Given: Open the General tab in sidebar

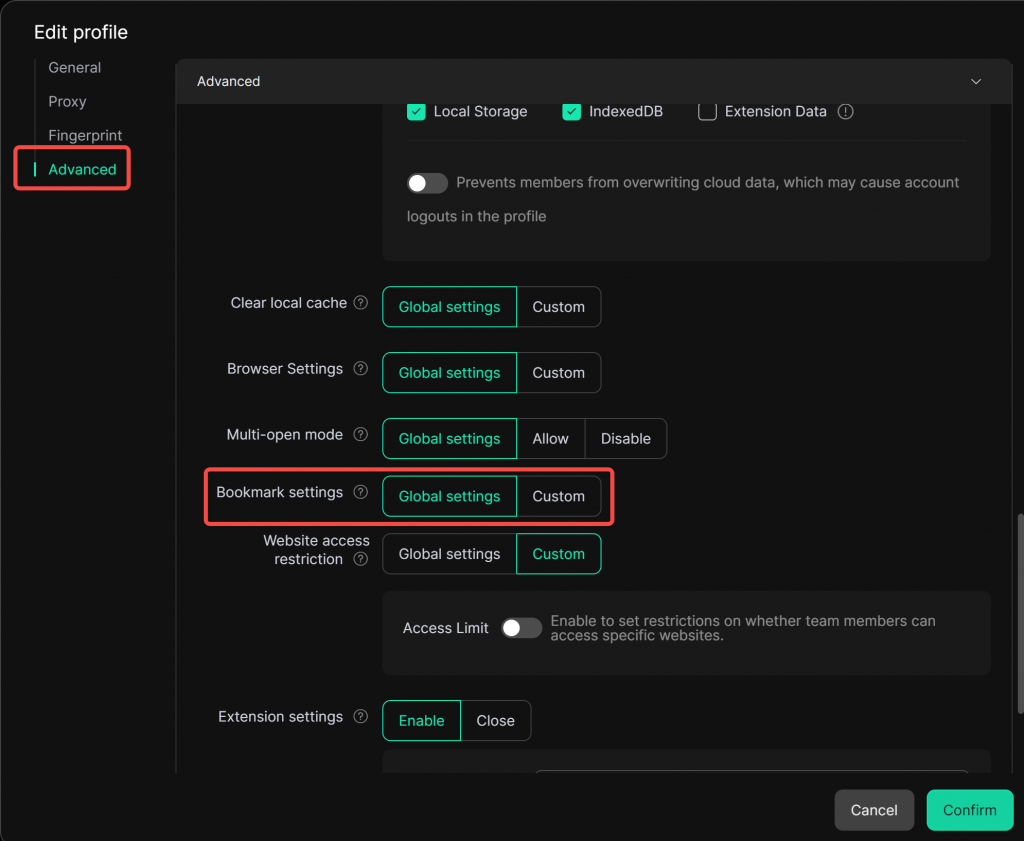Looking at the screenshot, I should [x=75, y=68].
